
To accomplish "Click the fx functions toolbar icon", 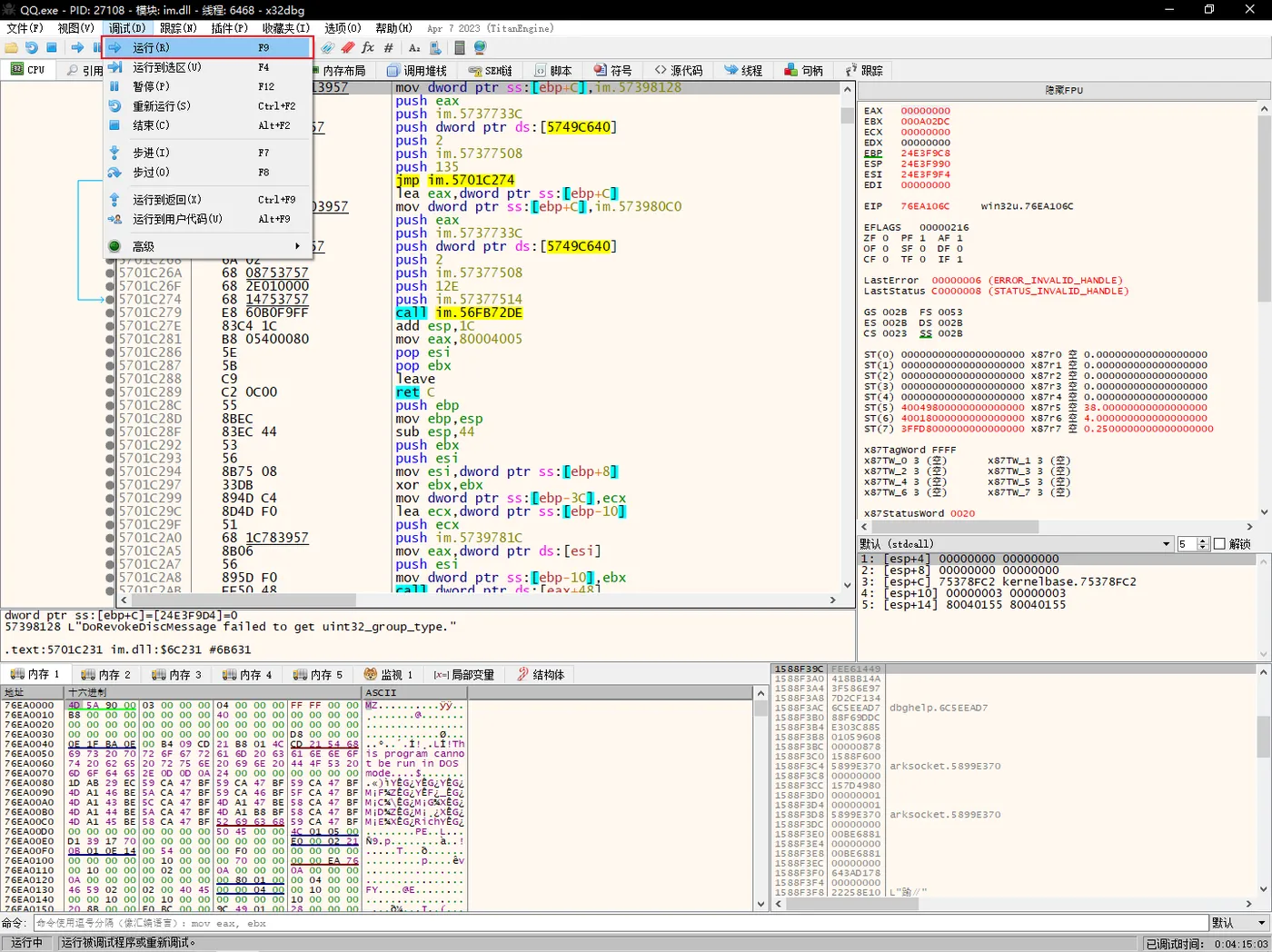I will point(368,48).
